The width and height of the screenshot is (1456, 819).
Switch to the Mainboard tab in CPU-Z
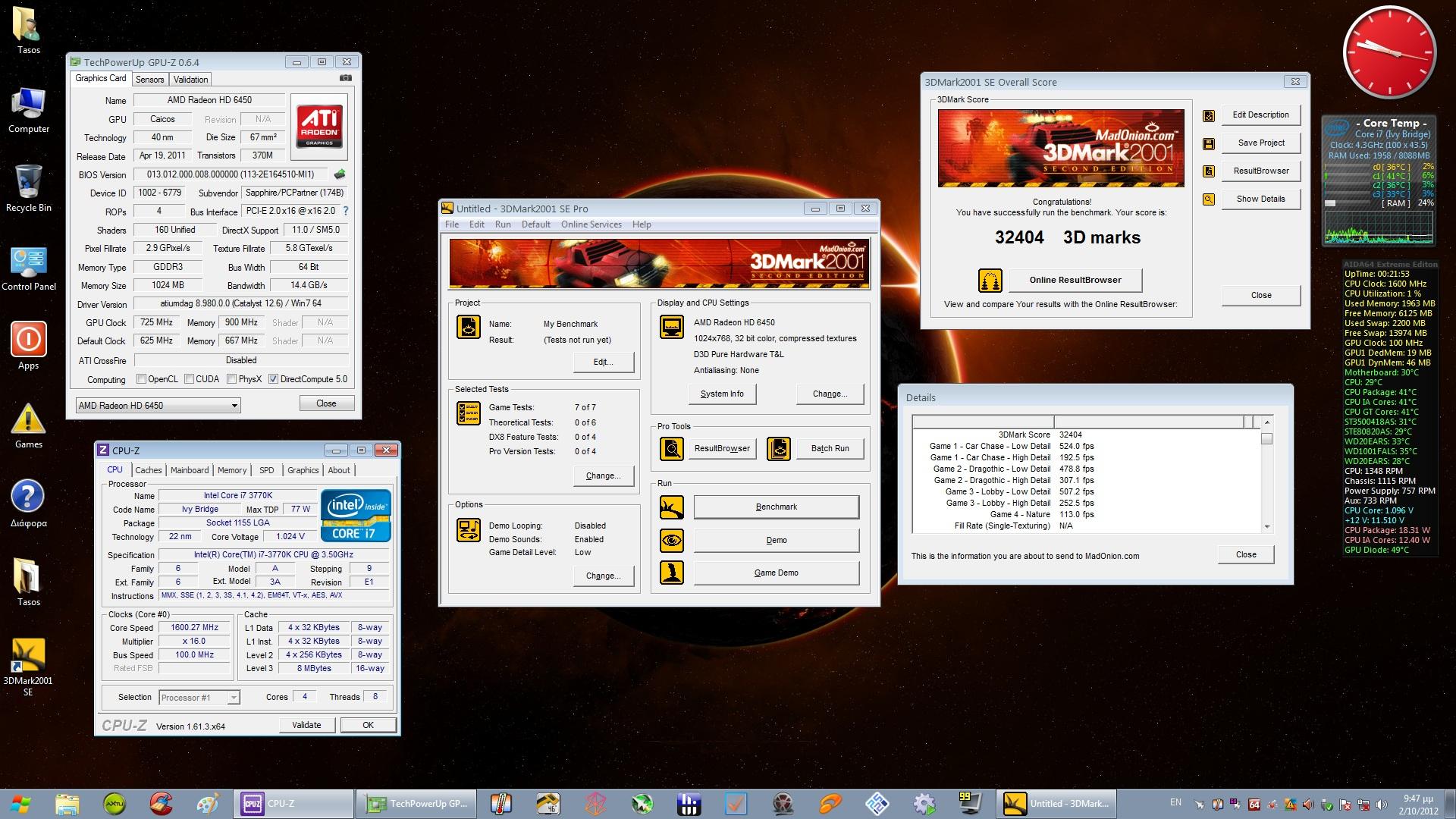(190, 470)
